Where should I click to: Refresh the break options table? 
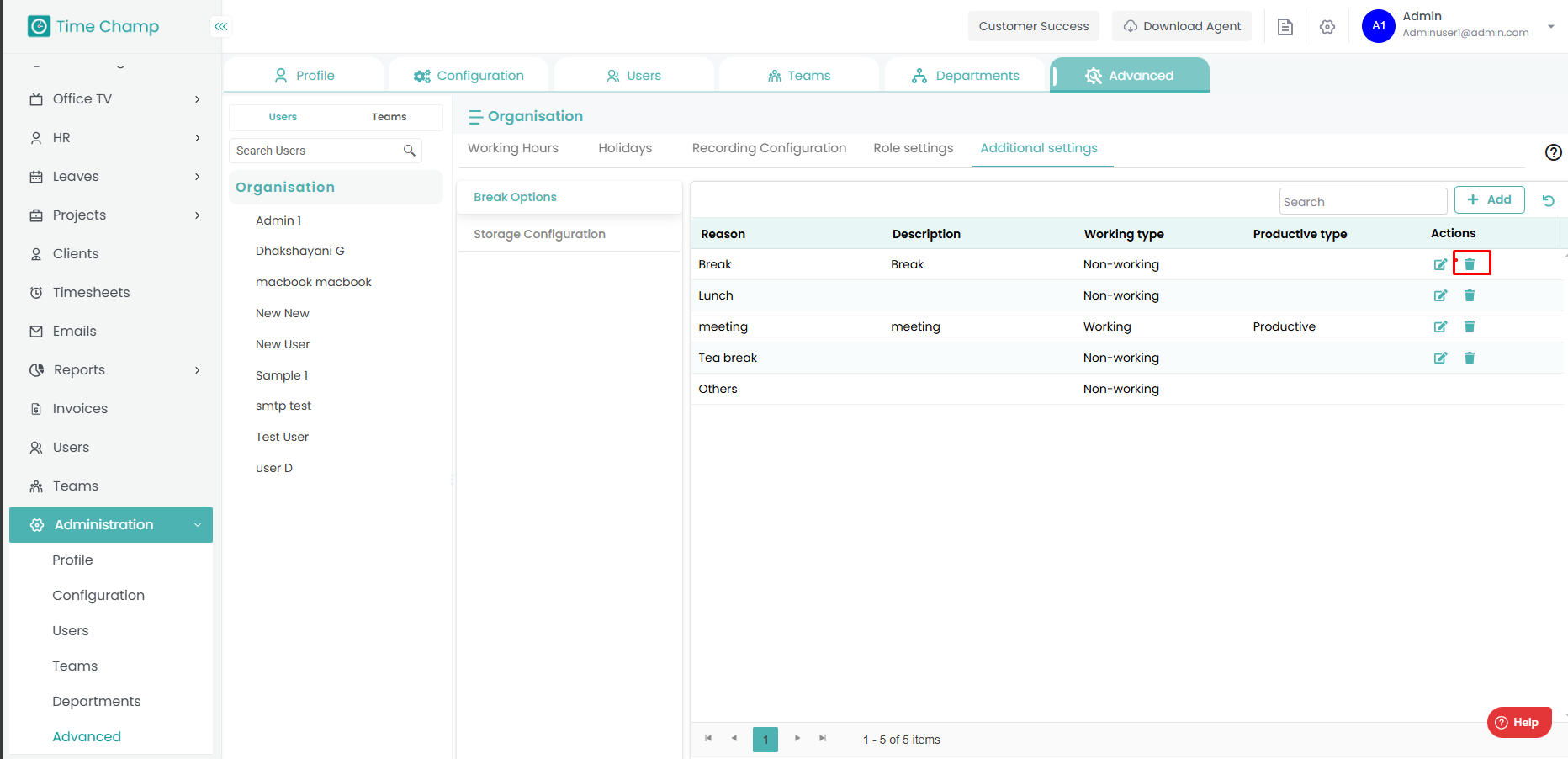[x=1548, y=201]
